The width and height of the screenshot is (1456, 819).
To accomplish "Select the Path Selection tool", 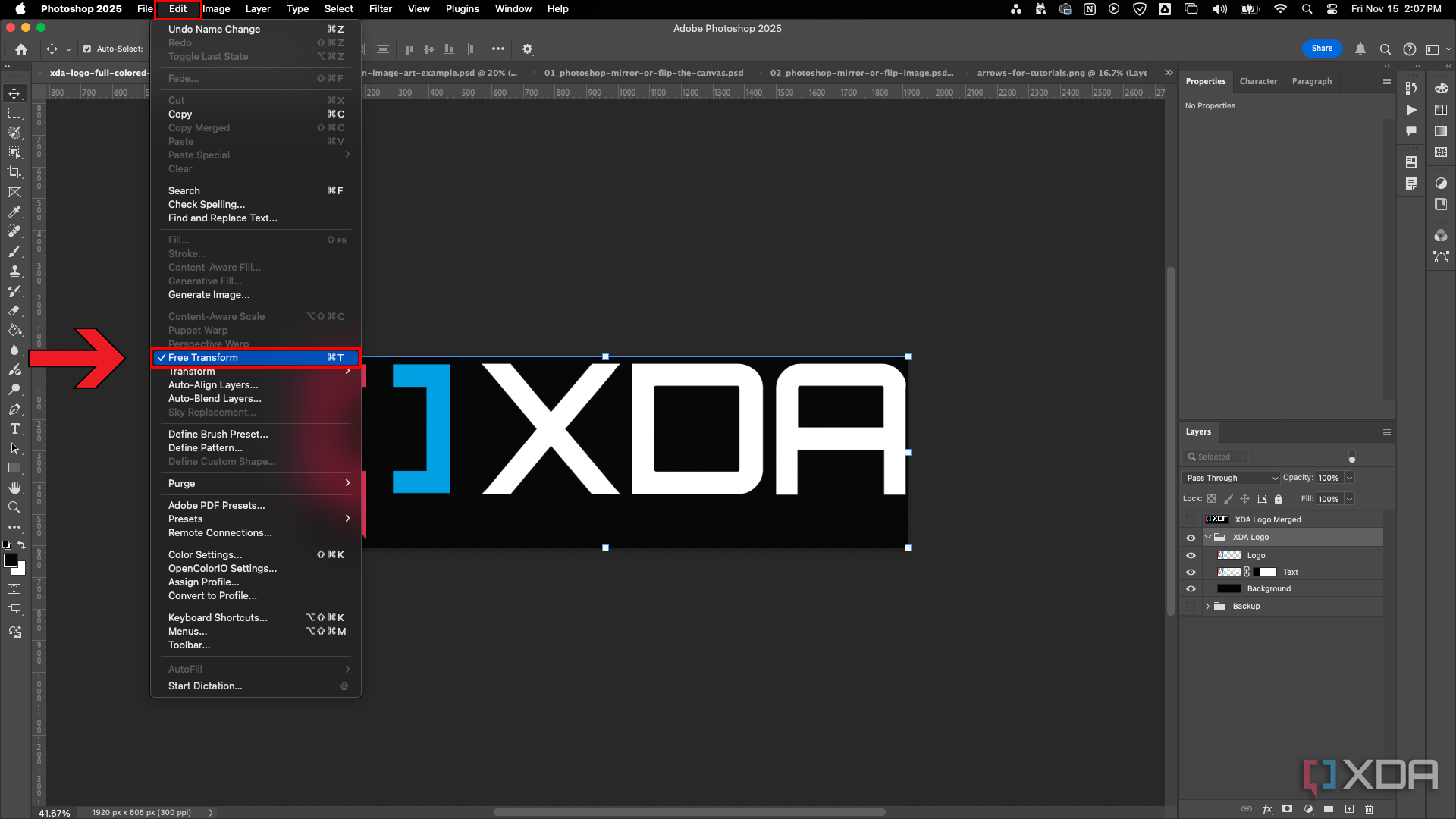I will click(14, 448).
